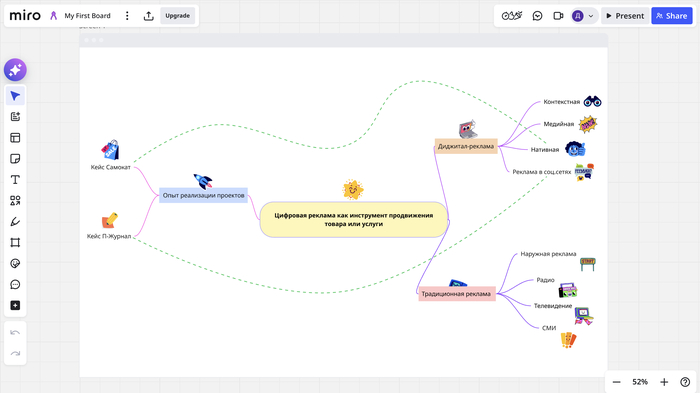Open the user avatar dropdown

click(583, 16)
